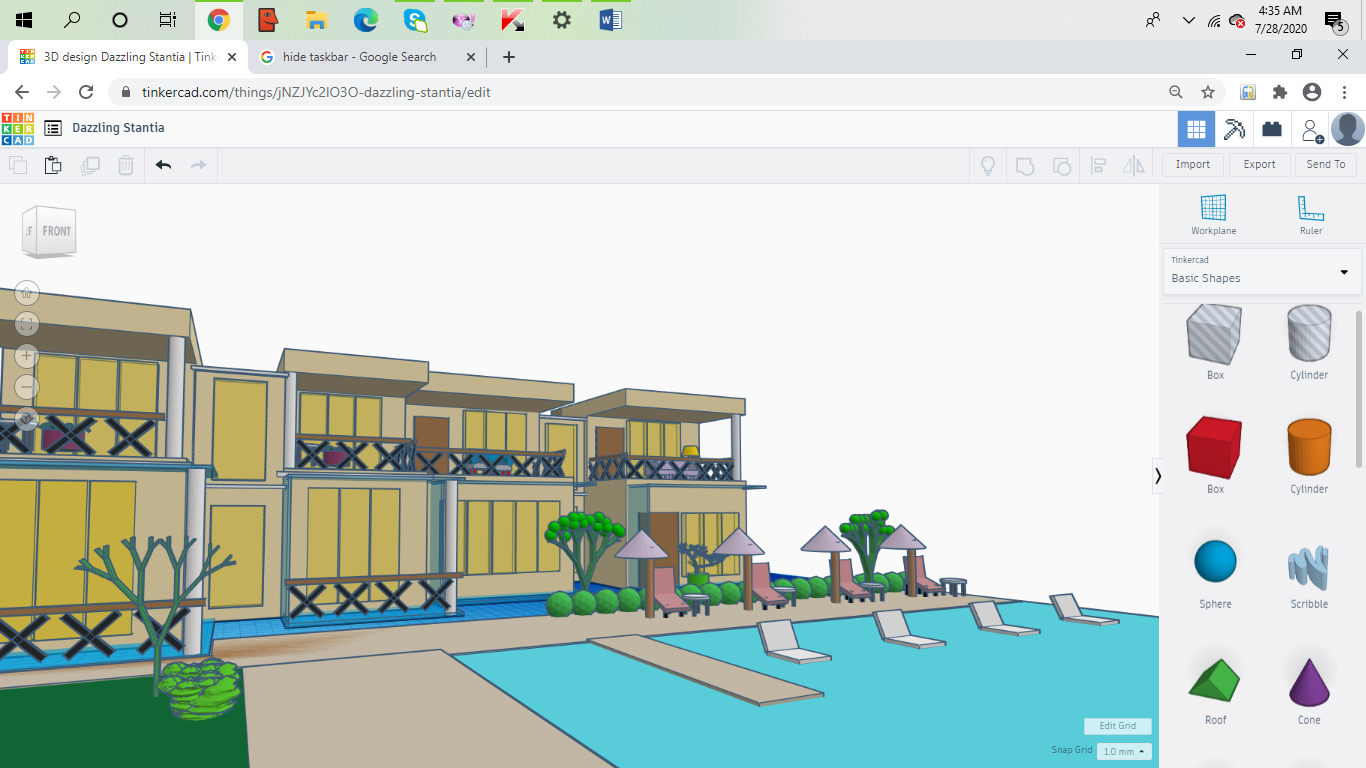Image resolution: width=1366 pixels, height=768 pixels.
Task: Click the FRONT face of the view cube
Action: 57,231
